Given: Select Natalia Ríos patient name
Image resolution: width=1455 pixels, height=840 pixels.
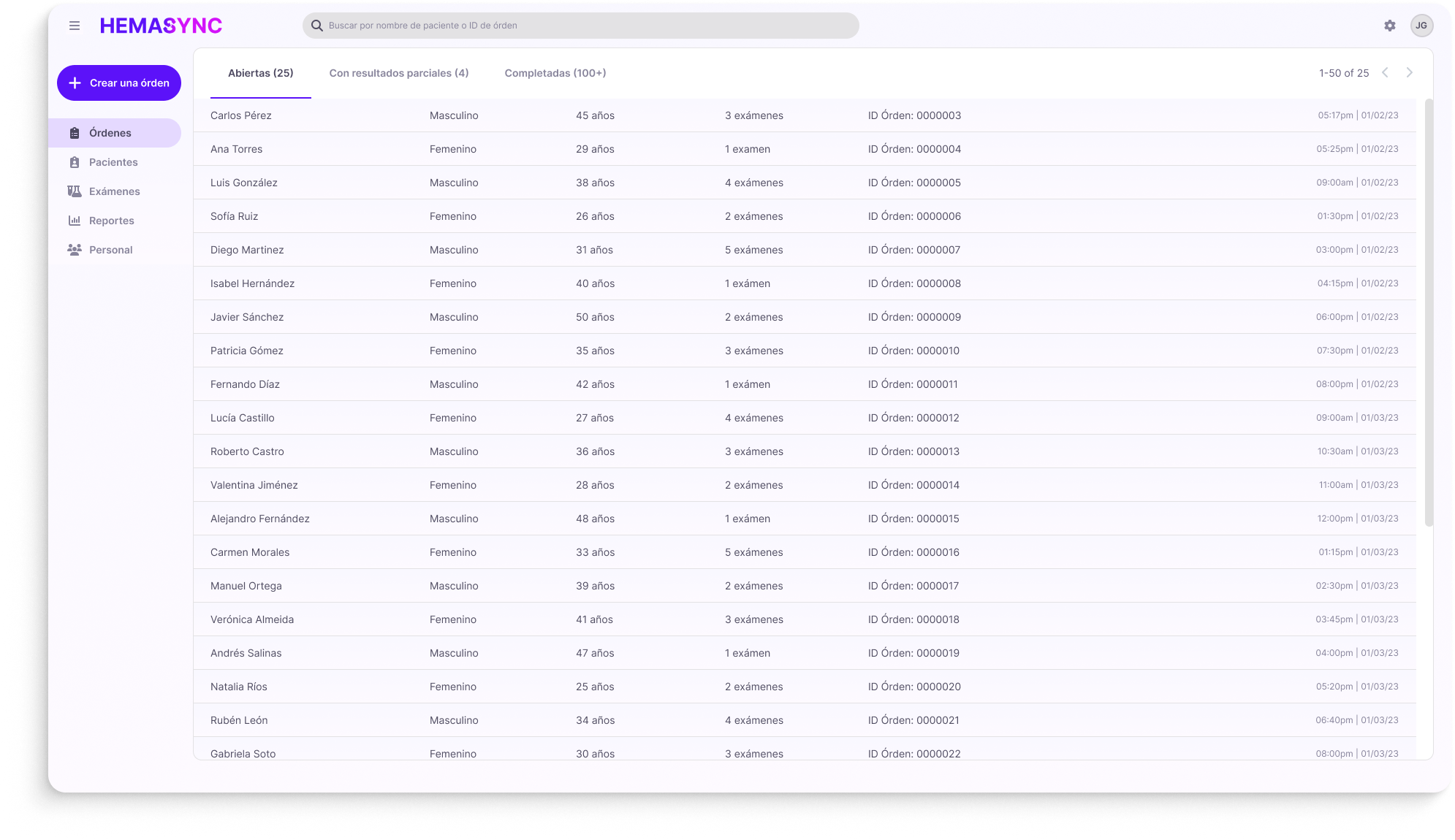Looking at the screenshot, I should [239, 687].
